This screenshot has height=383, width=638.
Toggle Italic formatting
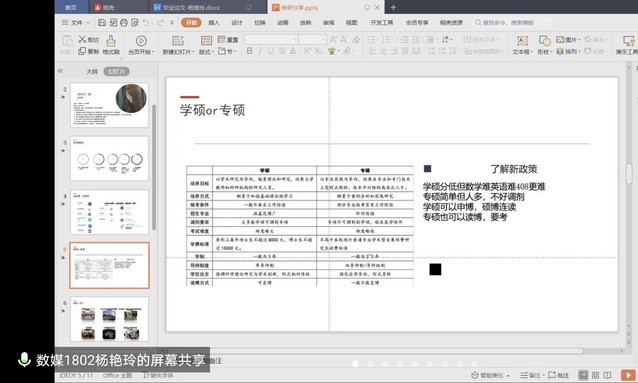tap(260, 51)
